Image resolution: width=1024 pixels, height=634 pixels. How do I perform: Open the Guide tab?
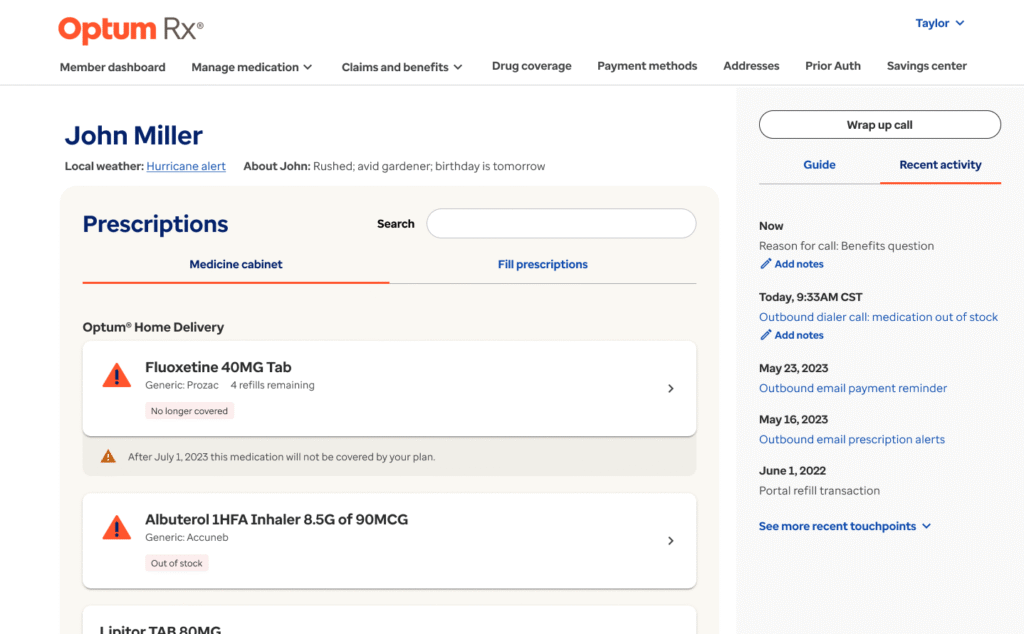[x=819, y=164]
